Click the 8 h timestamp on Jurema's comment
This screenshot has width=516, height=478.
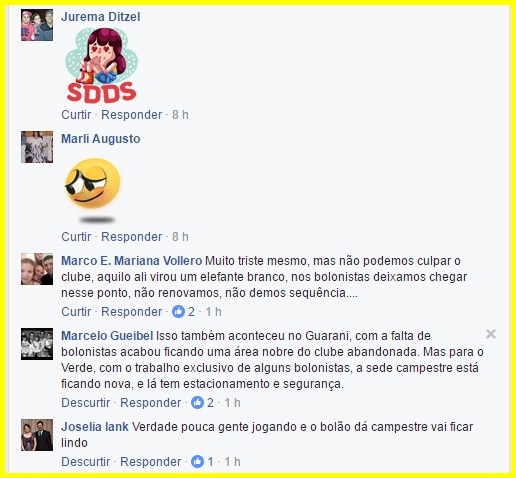click(x=180, y=115)
